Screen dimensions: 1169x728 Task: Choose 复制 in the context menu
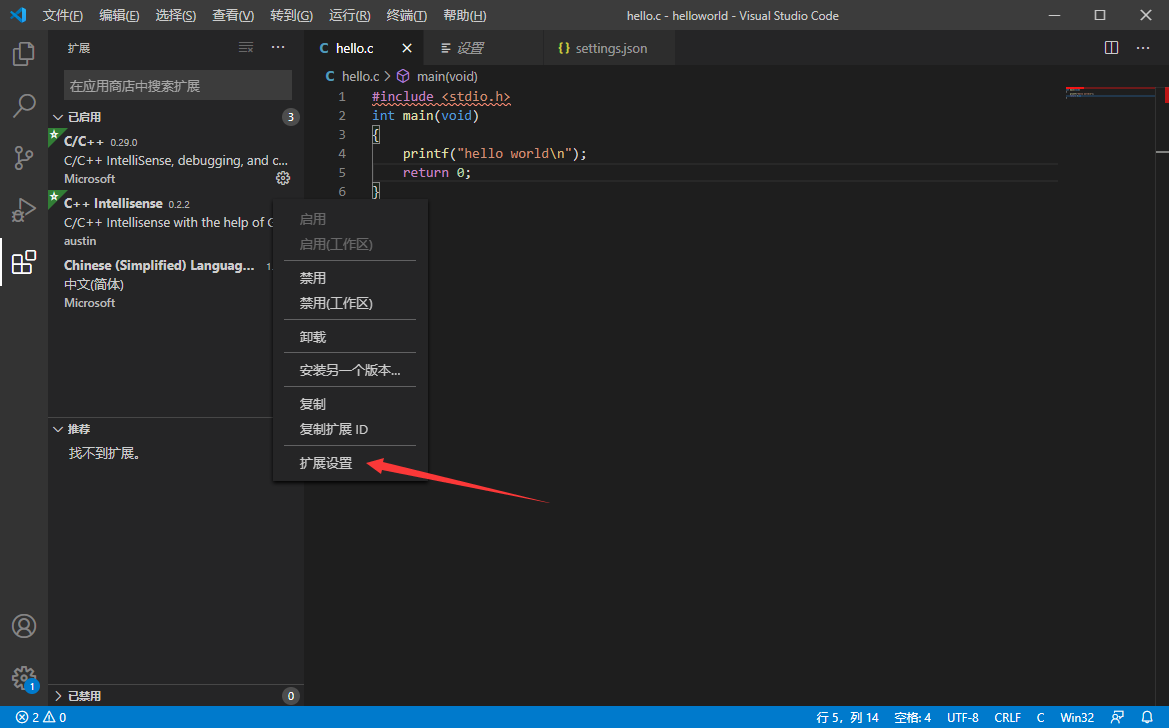(350, 404)
